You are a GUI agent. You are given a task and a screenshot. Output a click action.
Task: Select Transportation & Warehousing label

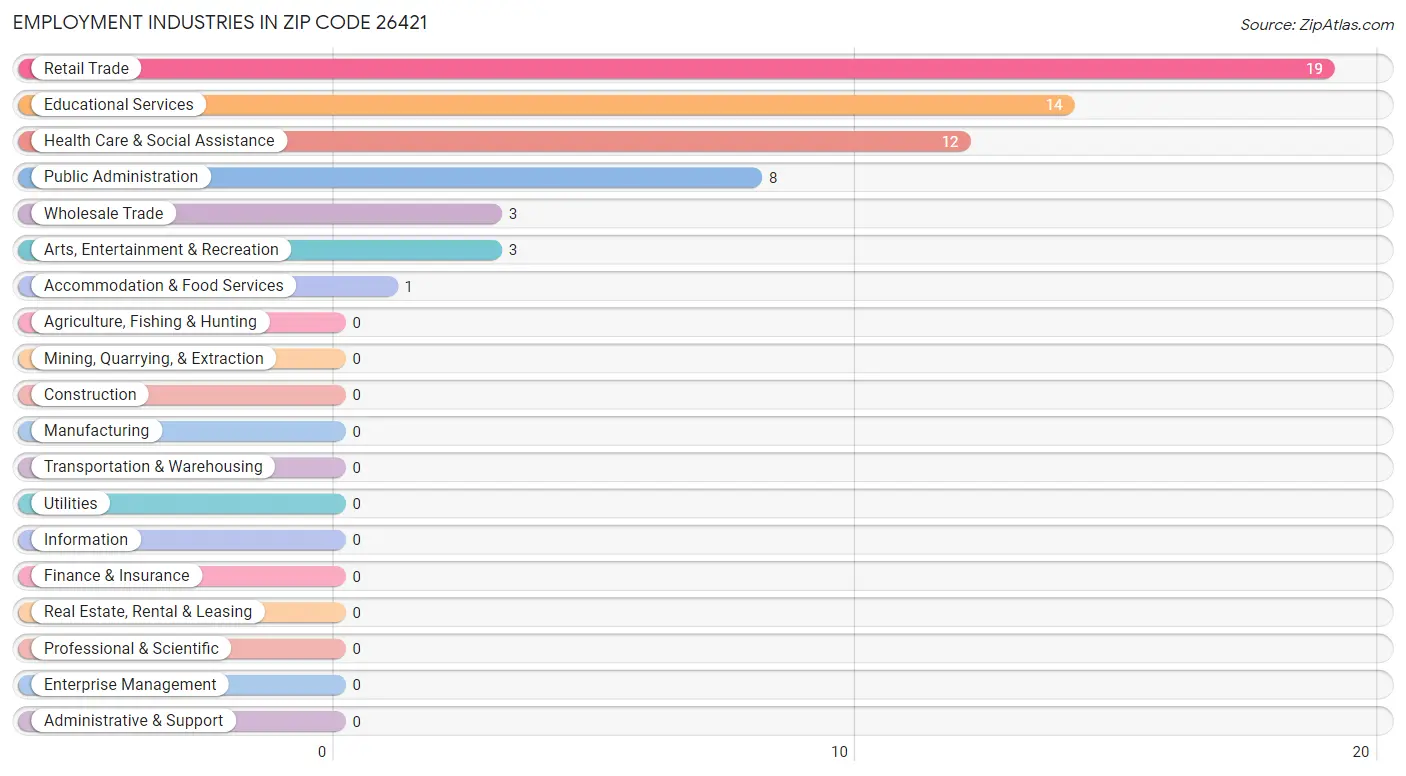pyautogui.click(x=153, y=466)
